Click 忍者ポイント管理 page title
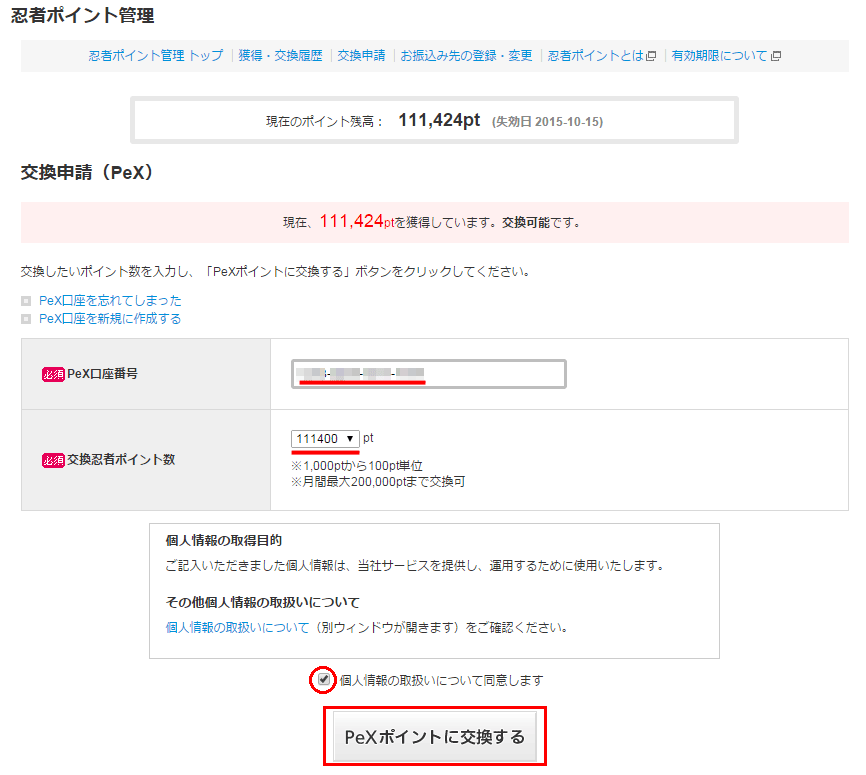This screenshot has height=775, width=866. (x=83, y=15)
